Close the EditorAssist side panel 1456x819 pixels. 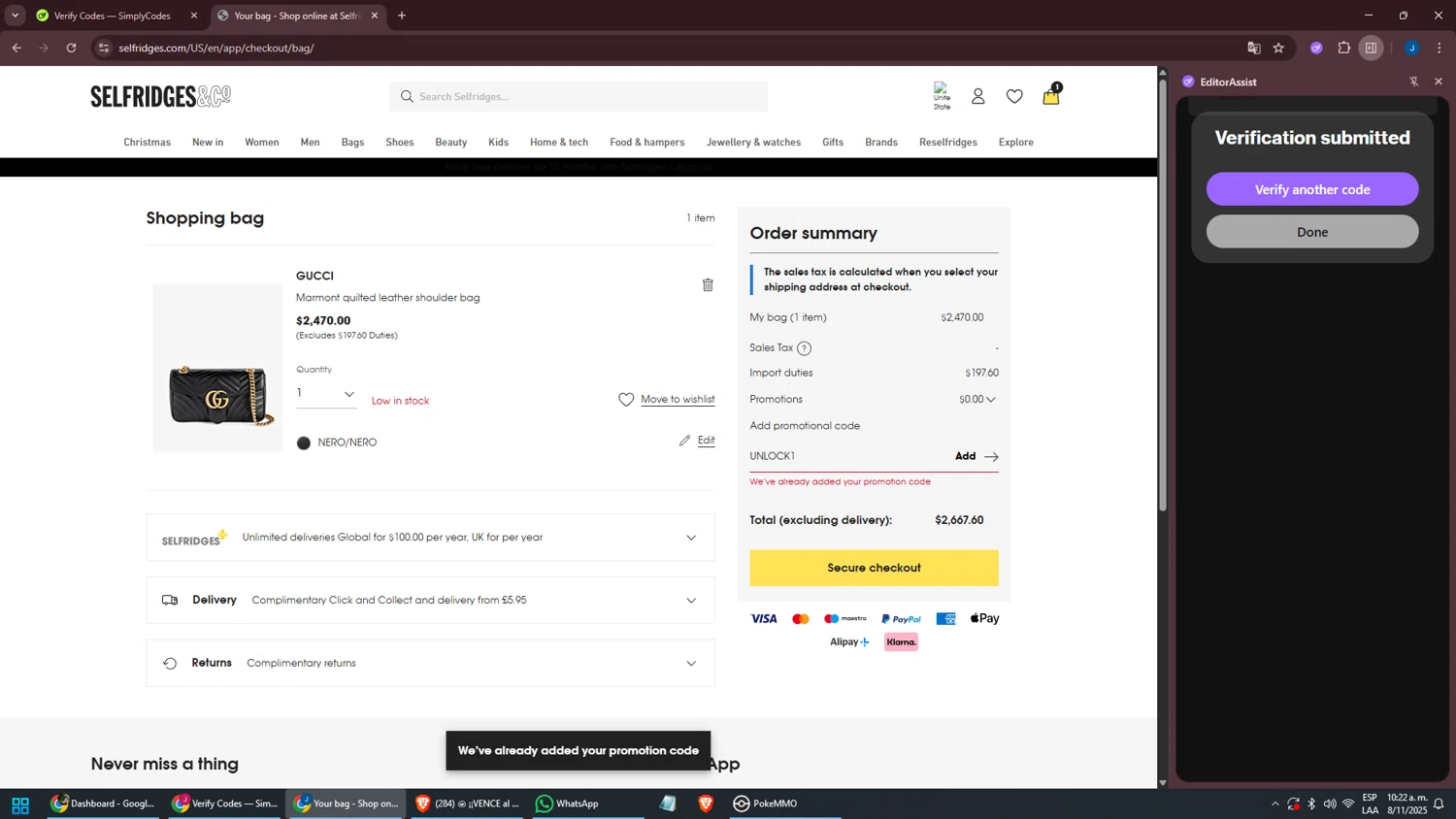coord(1439,82)
